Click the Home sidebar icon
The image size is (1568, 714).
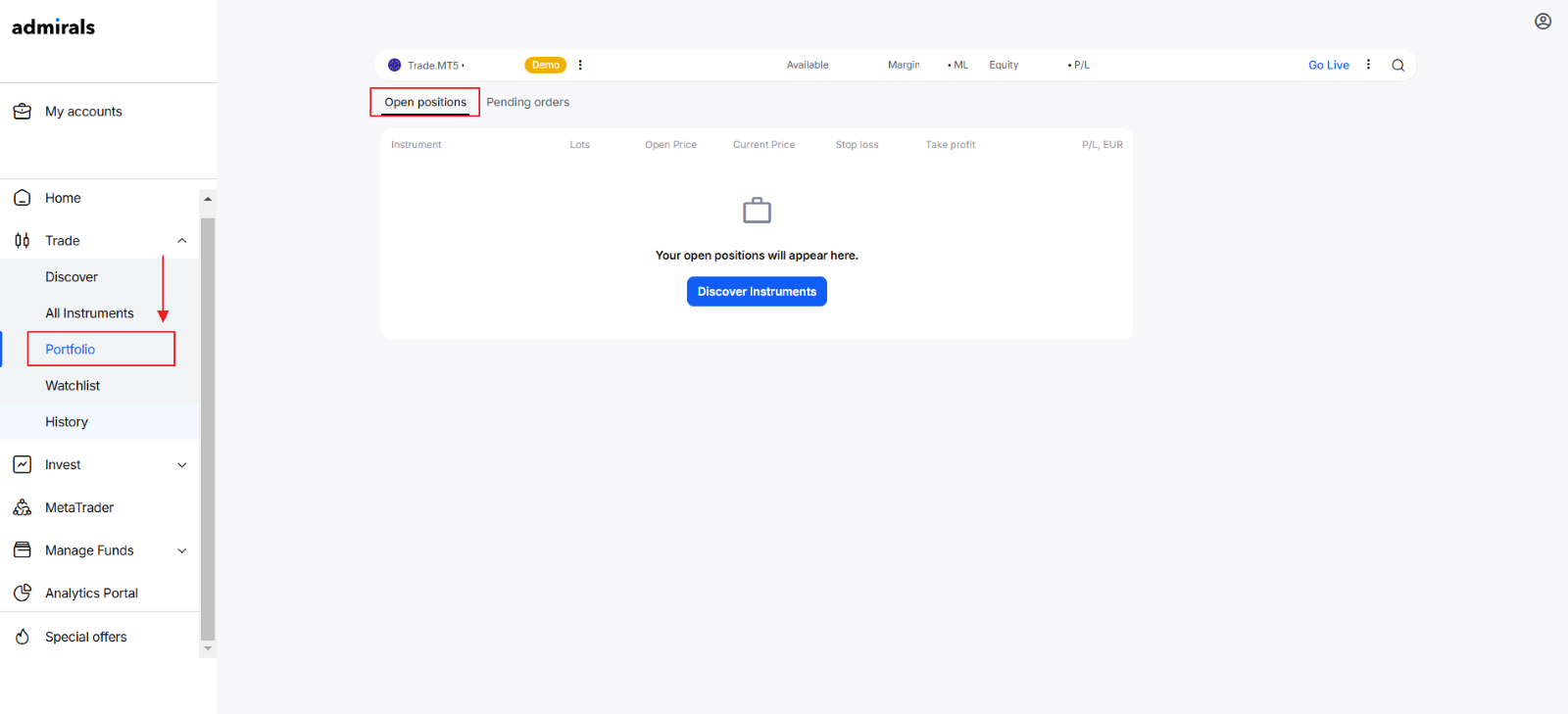point(23,198)
